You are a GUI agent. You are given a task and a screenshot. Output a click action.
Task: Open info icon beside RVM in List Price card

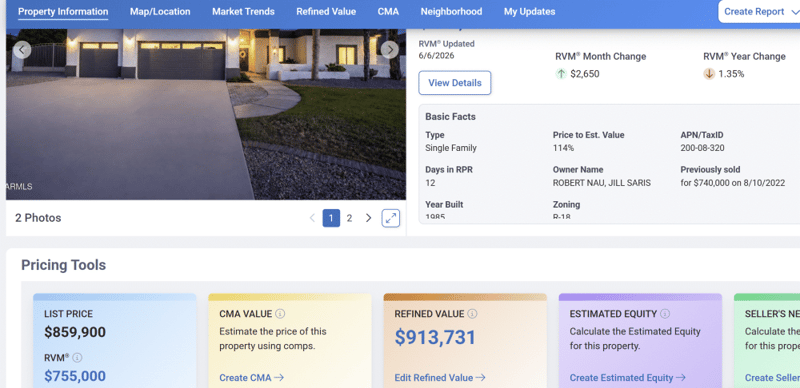pyautogui.click(x=78, y=357)
